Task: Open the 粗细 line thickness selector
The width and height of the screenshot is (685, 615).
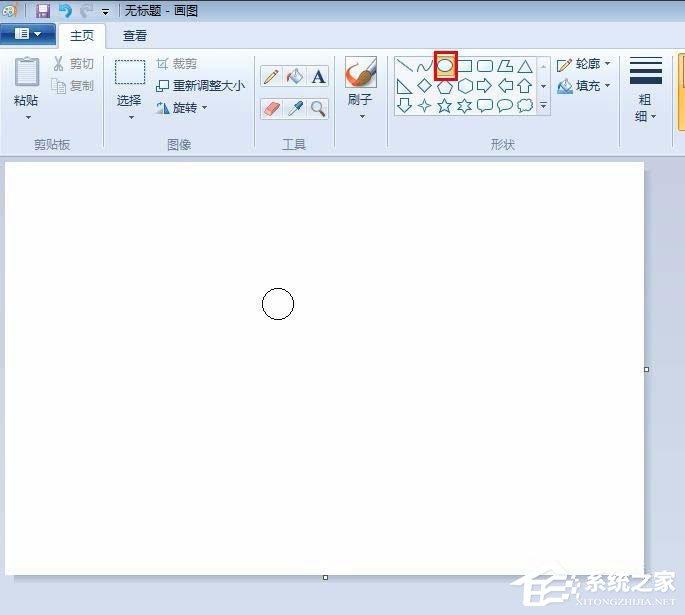Action: coord(645,90)
